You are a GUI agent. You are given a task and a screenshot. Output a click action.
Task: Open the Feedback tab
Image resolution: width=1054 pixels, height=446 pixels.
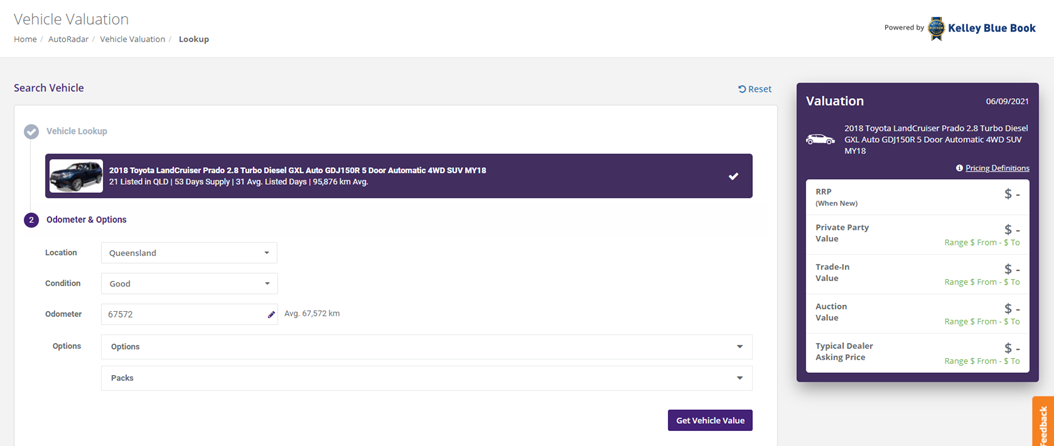(1043, 422)
